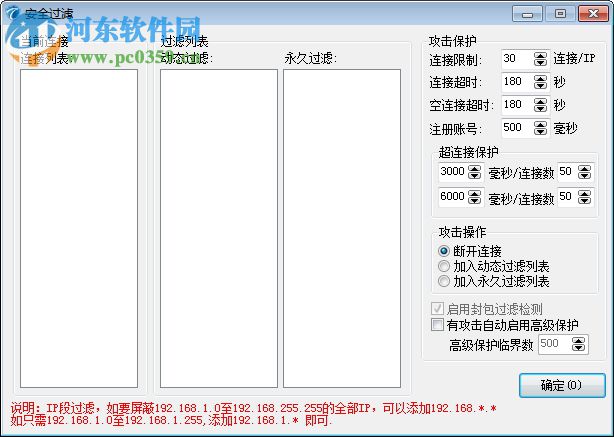Click inside the 连接列表 list box

(79, 229)
